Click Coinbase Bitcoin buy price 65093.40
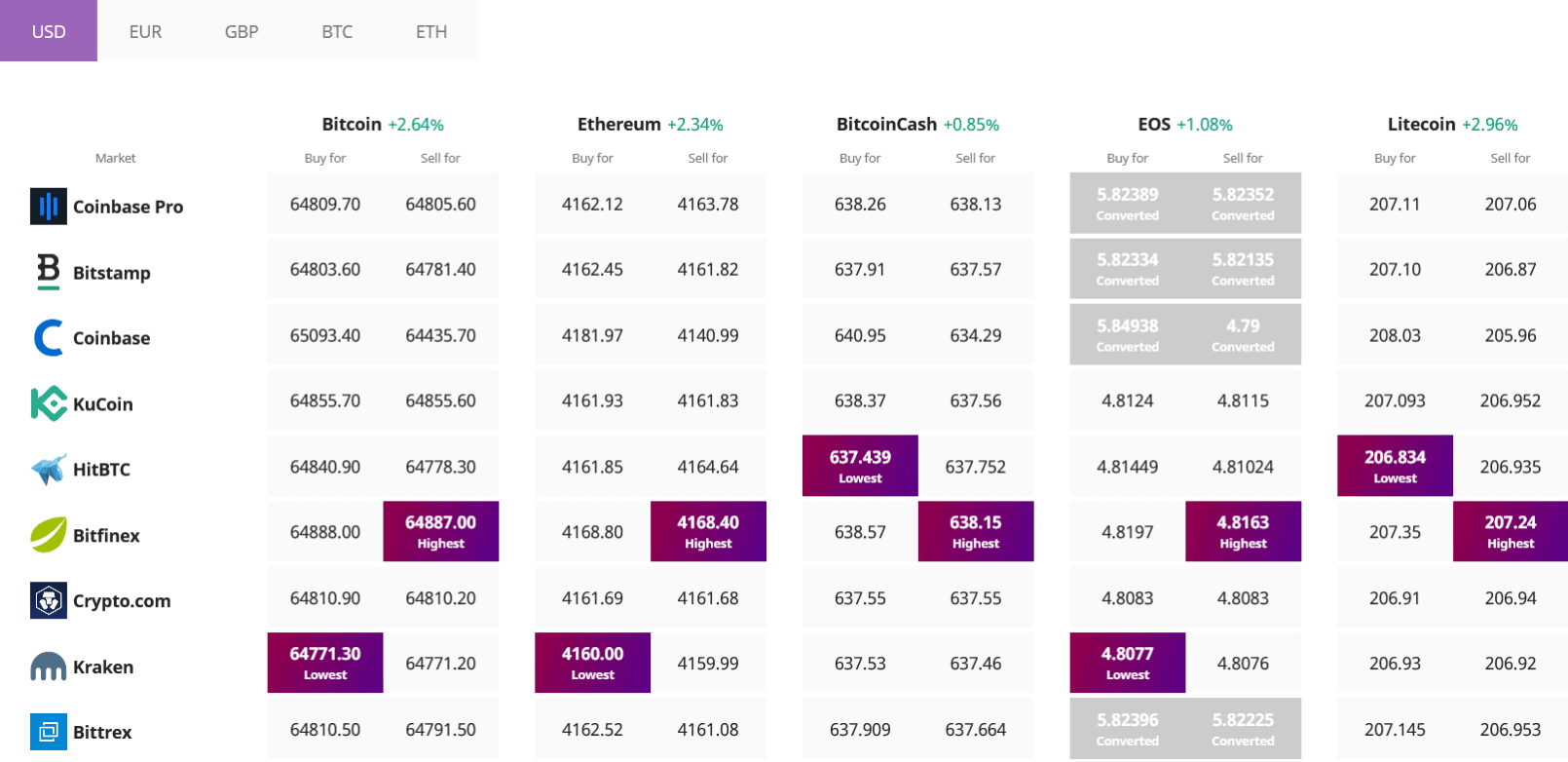Viewport: 1568px width, 762px height. (325, 335)
